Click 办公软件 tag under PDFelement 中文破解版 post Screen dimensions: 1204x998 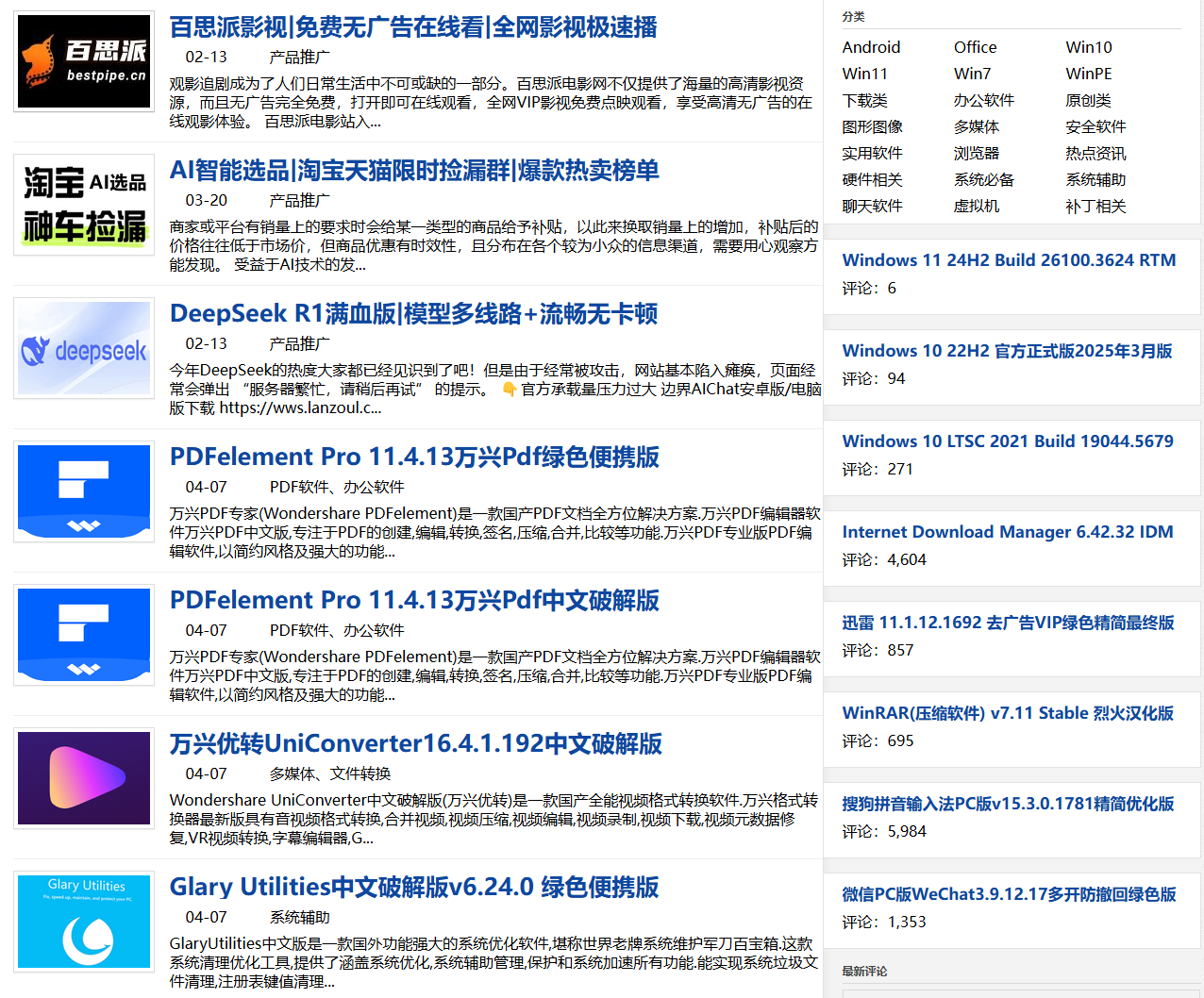[x=374, y=630]
